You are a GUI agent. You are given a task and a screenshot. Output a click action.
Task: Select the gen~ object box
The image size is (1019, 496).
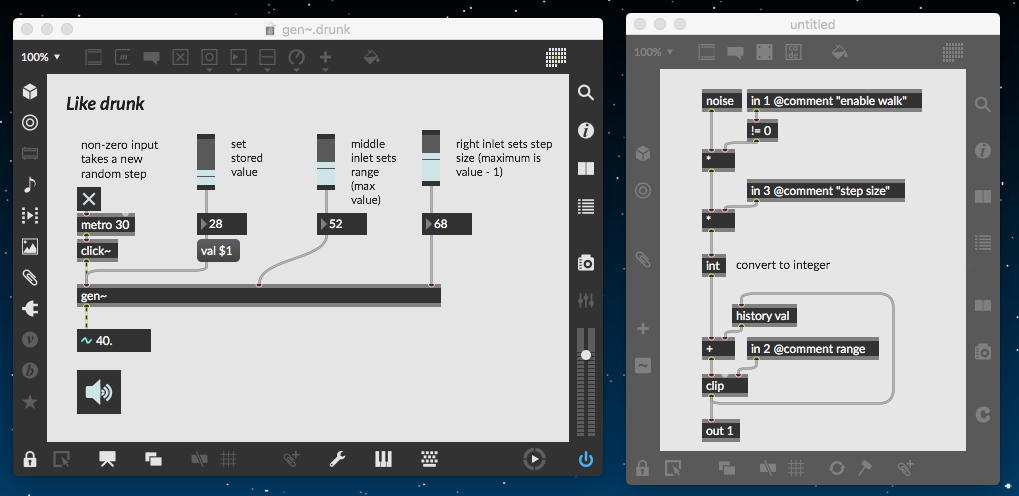(259, 296)
